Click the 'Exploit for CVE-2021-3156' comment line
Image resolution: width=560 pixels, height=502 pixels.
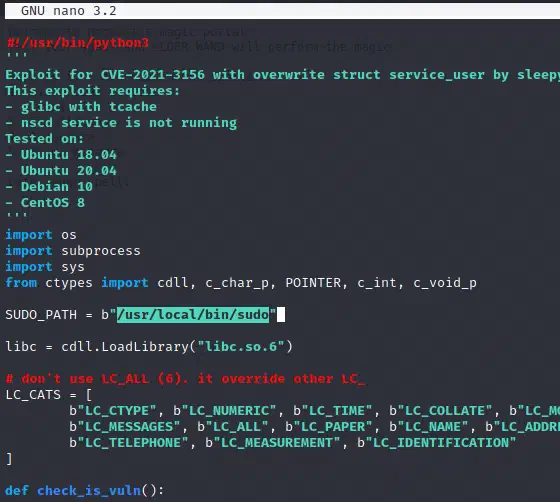282,75
